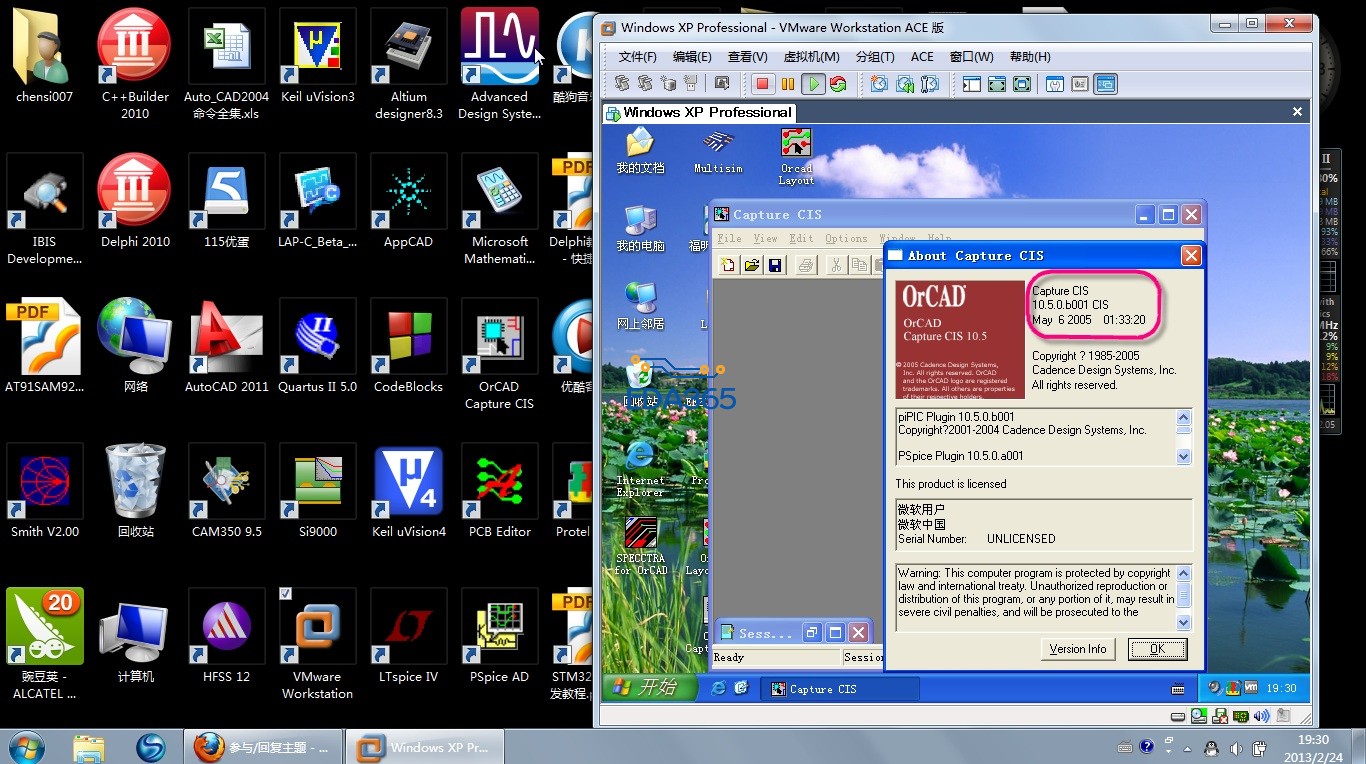
Task: Select the Keil uVision4 desktop shortcut
Action: pos(409,492)
